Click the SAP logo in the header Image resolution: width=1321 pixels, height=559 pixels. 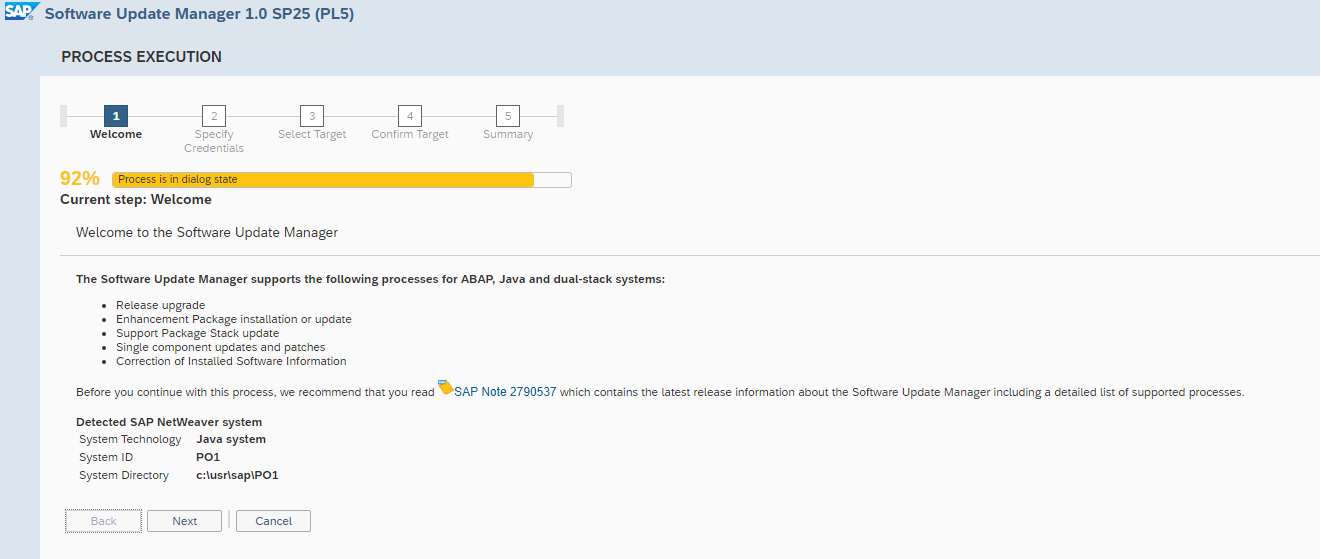coord(19,13)
